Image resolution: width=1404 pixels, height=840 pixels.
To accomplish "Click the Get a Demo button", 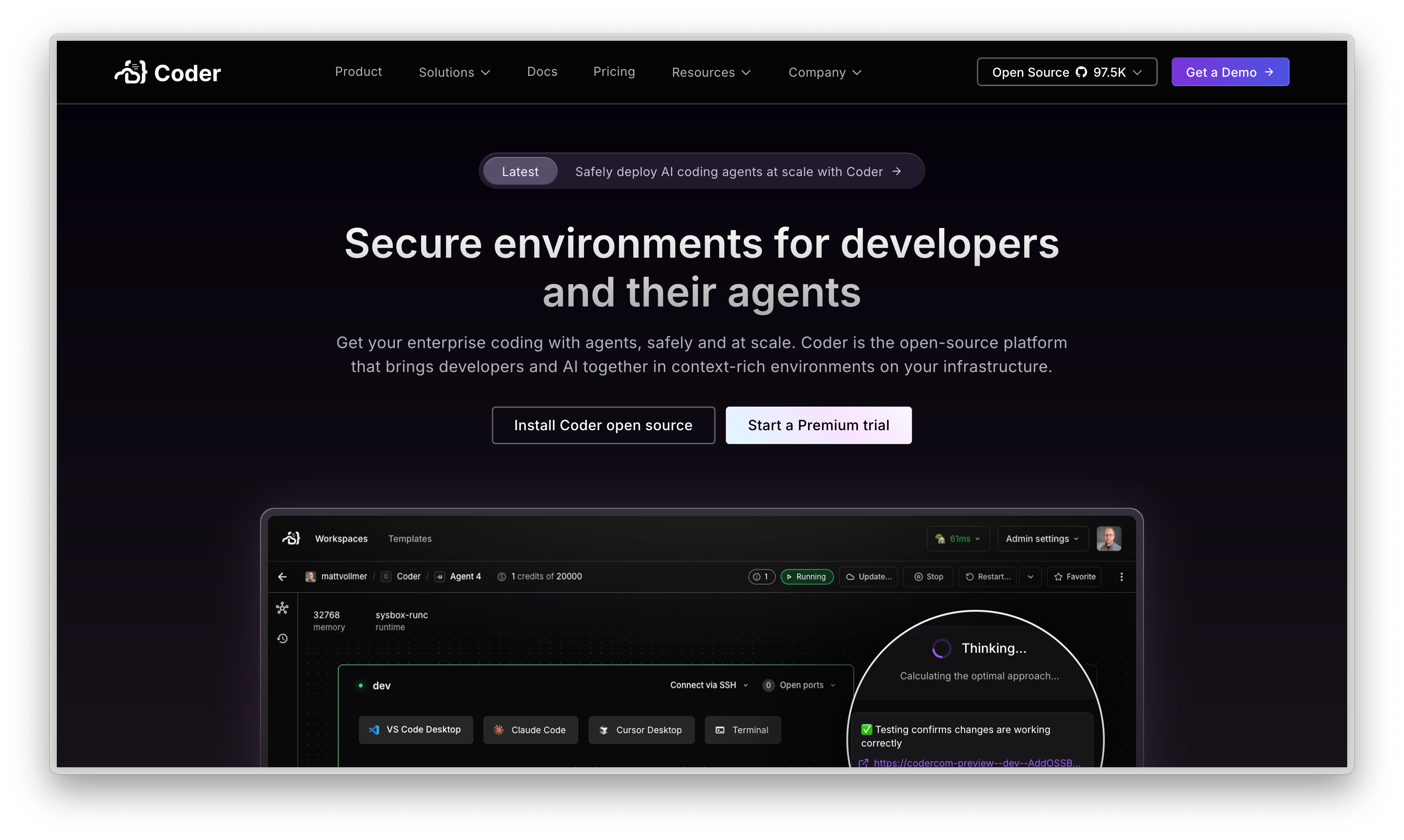I will [1230, 72].
